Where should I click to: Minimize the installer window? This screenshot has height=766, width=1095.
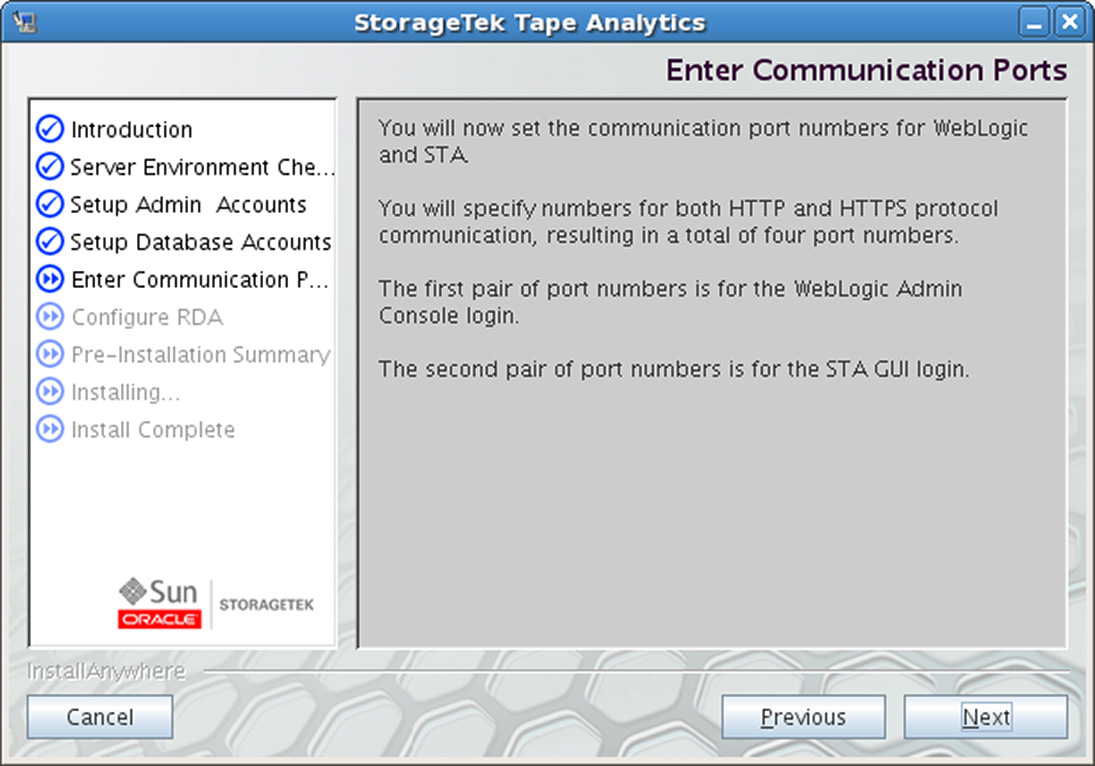click(1034, 22)
